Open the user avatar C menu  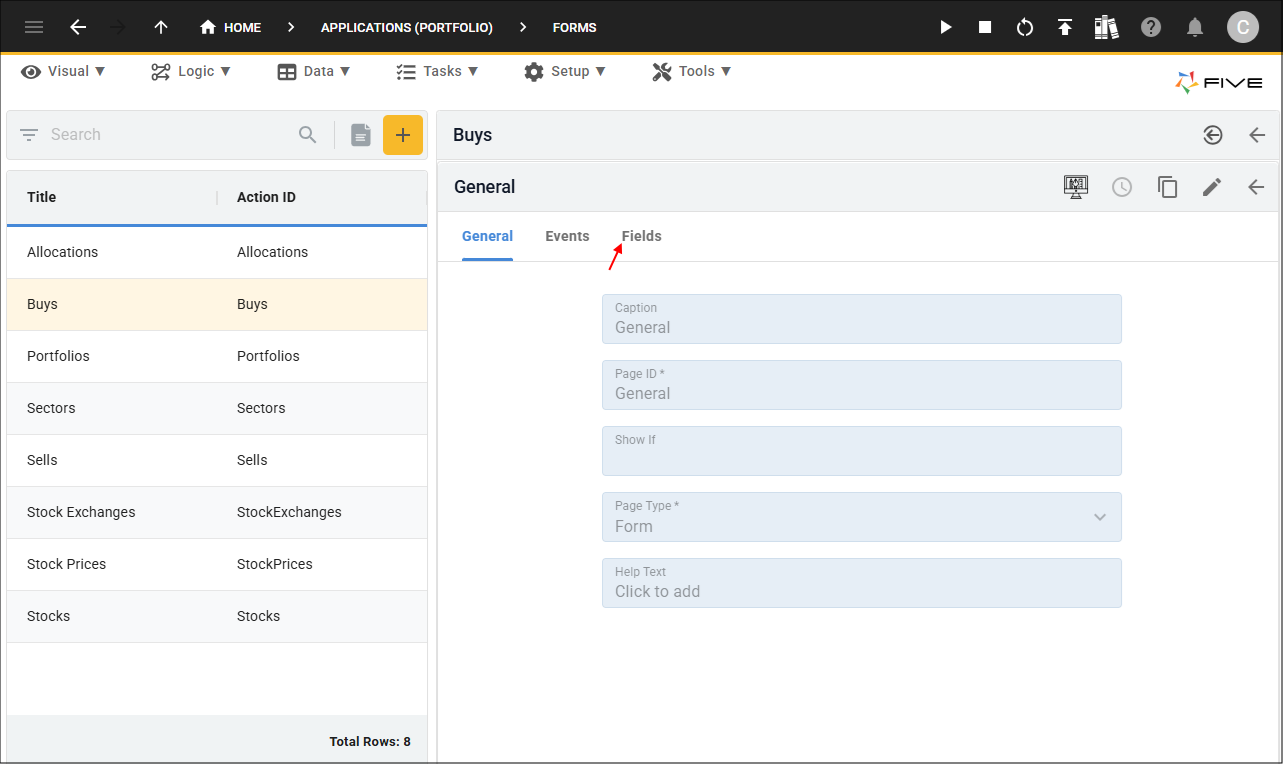point(1243,27)
